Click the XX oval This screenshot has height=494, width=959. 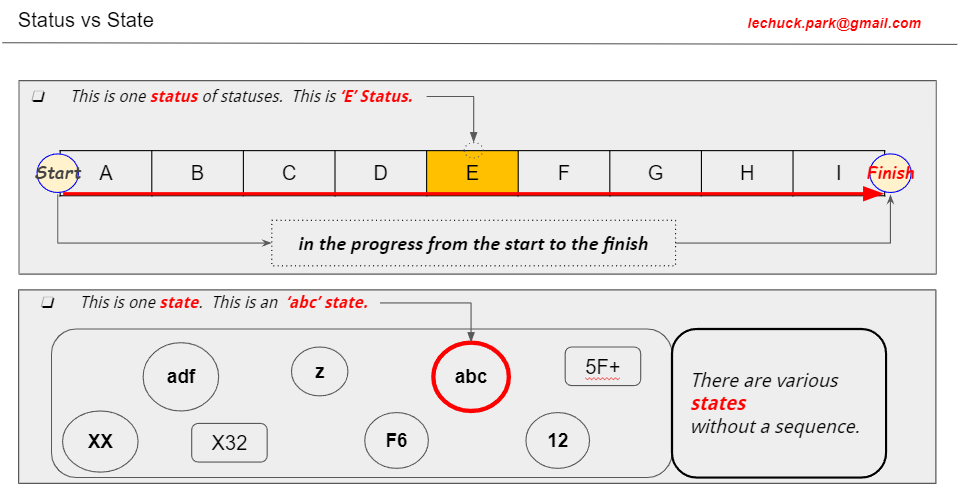100,441
